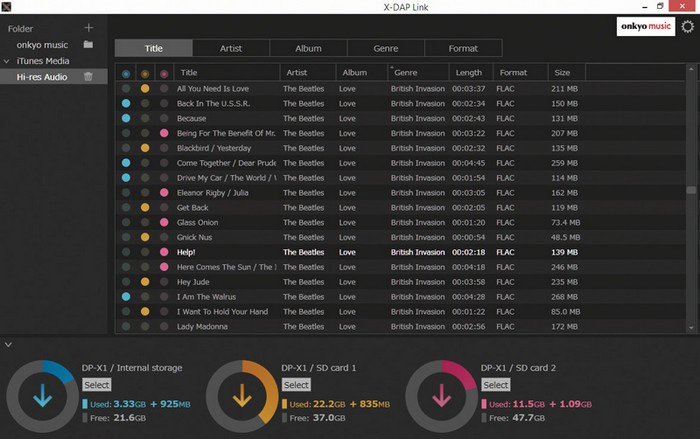Click scrollbar up arrow in track list

point(691,69)
